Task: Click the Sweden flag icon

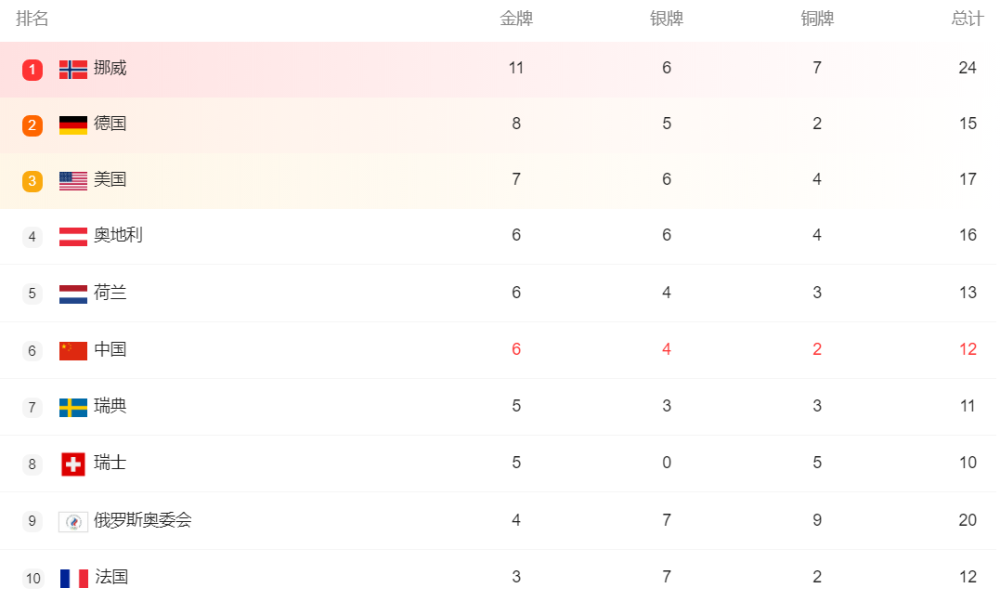Action: click(73, 407)
